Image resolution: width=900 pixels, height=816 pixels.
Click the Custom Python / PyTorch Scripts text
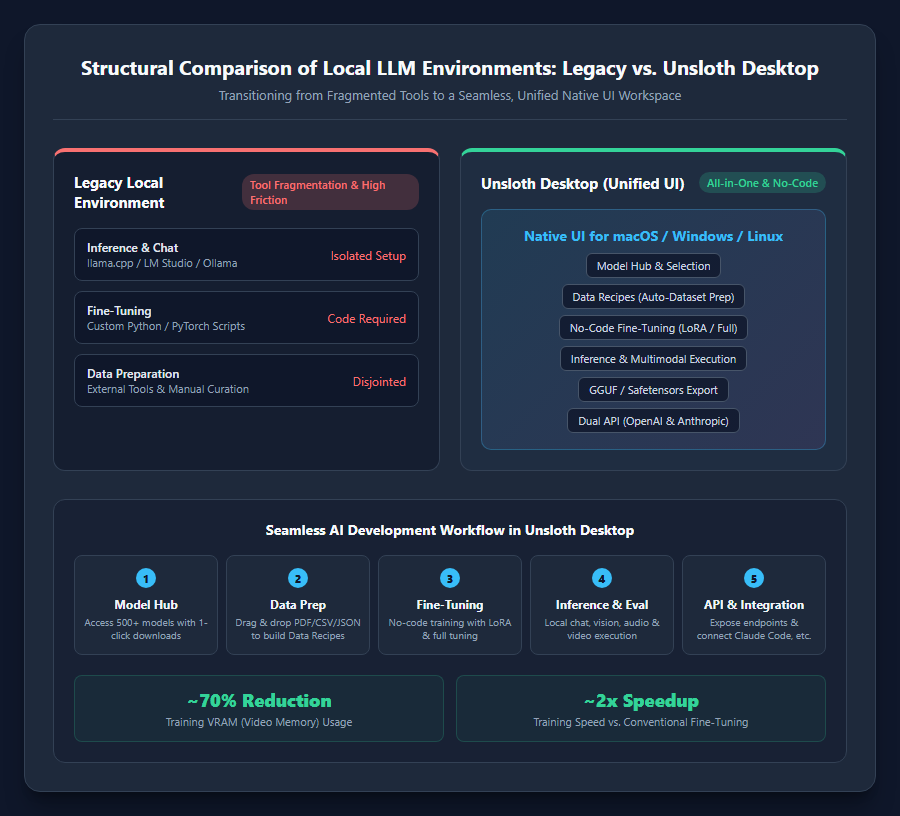[x=166, y=326]
